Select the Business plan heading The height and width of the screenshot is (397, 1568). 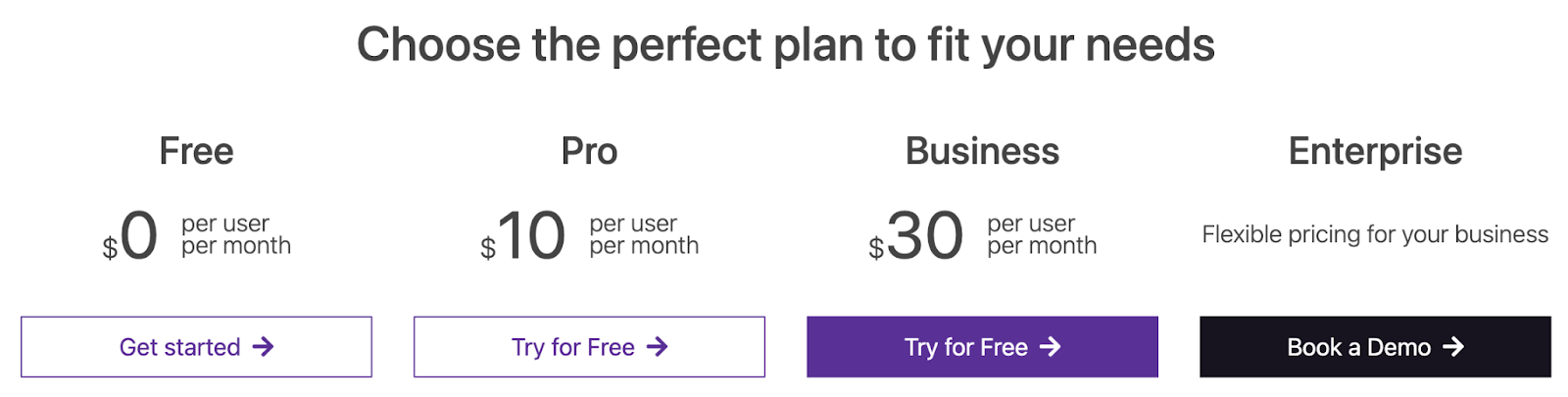point(982,151)
